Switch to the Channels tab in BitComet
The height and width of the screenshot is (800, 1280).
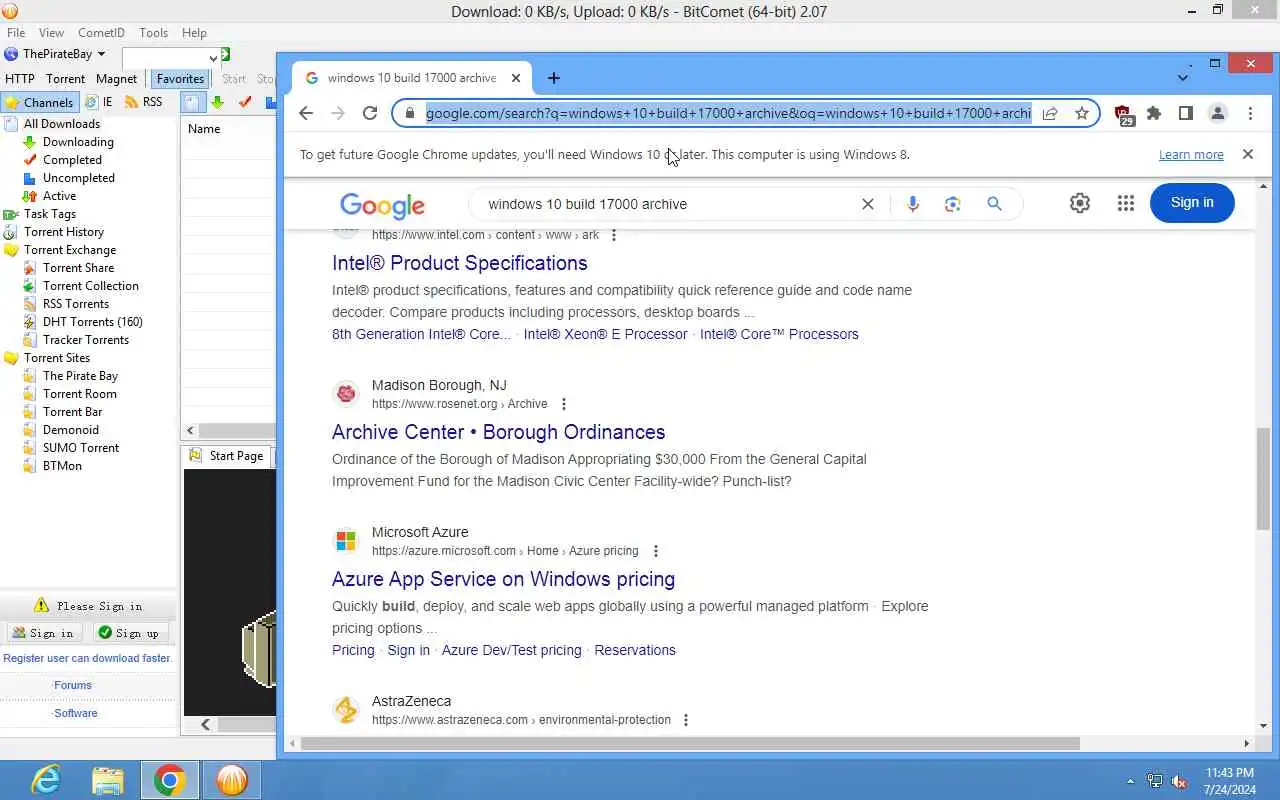pos(39,102)
